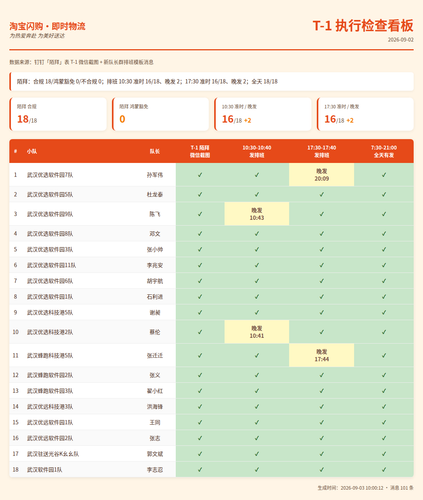This screenshot has width=423, height=500.
Task: Click team name 武汉优选科技港3队
Action: coord(50,407)
